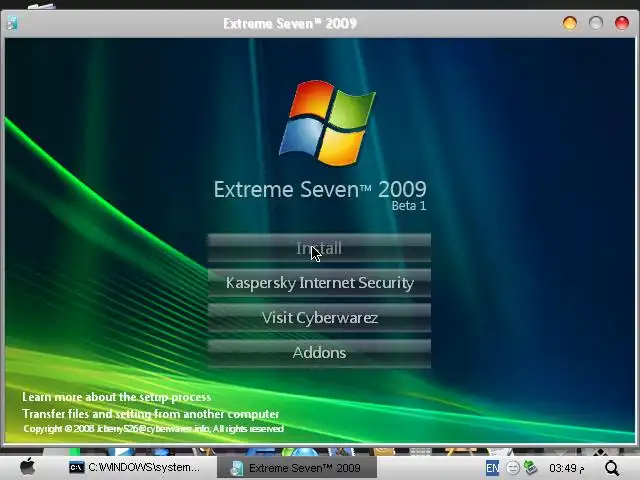This screenshot has width=640, height=480.
Task: Switch to C:\WINDOWS\system taskbar window
Action: [135, 467]
